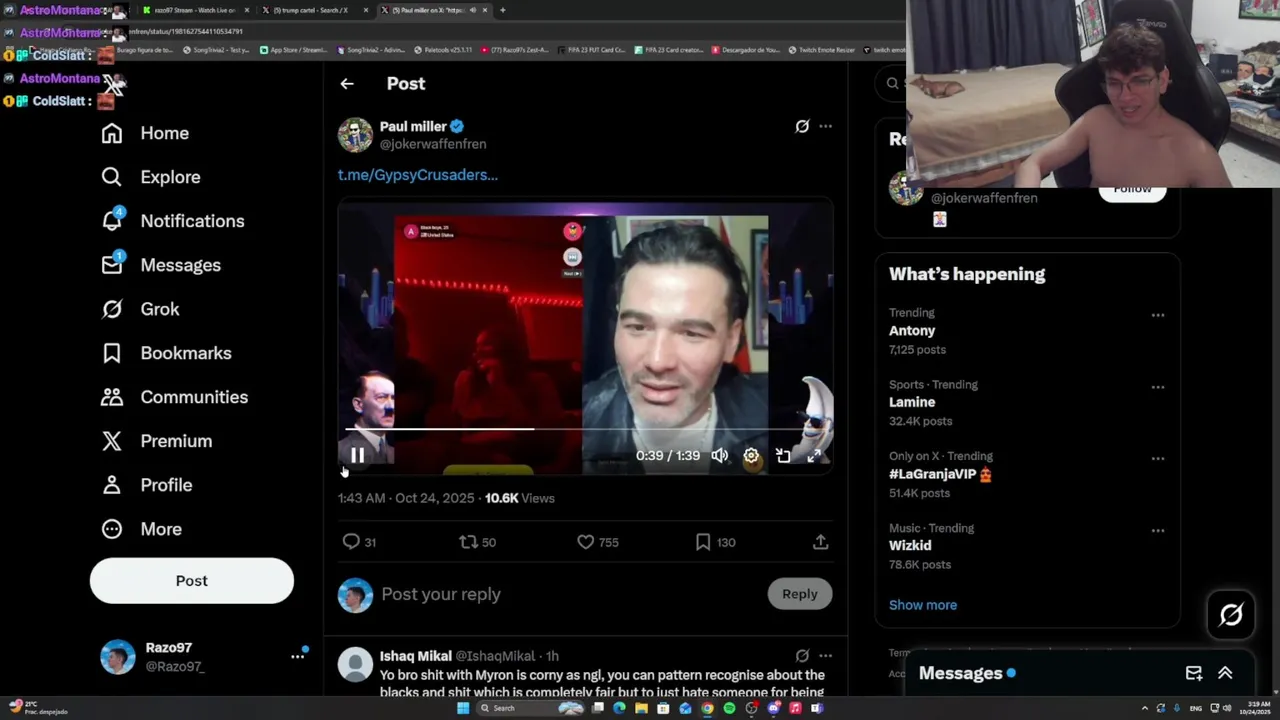Viewport: 1280px width, 720px height.
Task: Open Notifications bell in sidebar
Action: pos(172,221)
